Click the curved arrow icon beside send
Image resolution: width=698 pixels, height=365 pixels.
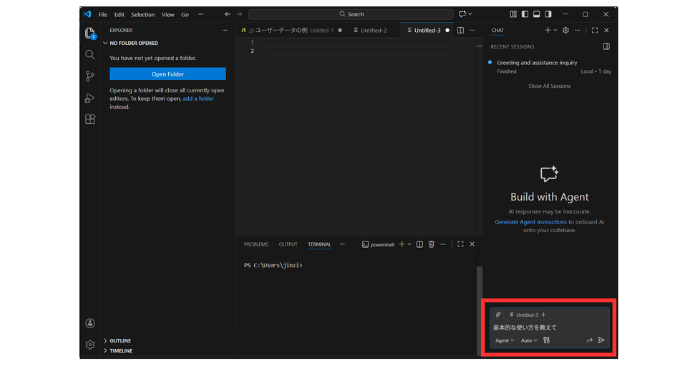589,340
